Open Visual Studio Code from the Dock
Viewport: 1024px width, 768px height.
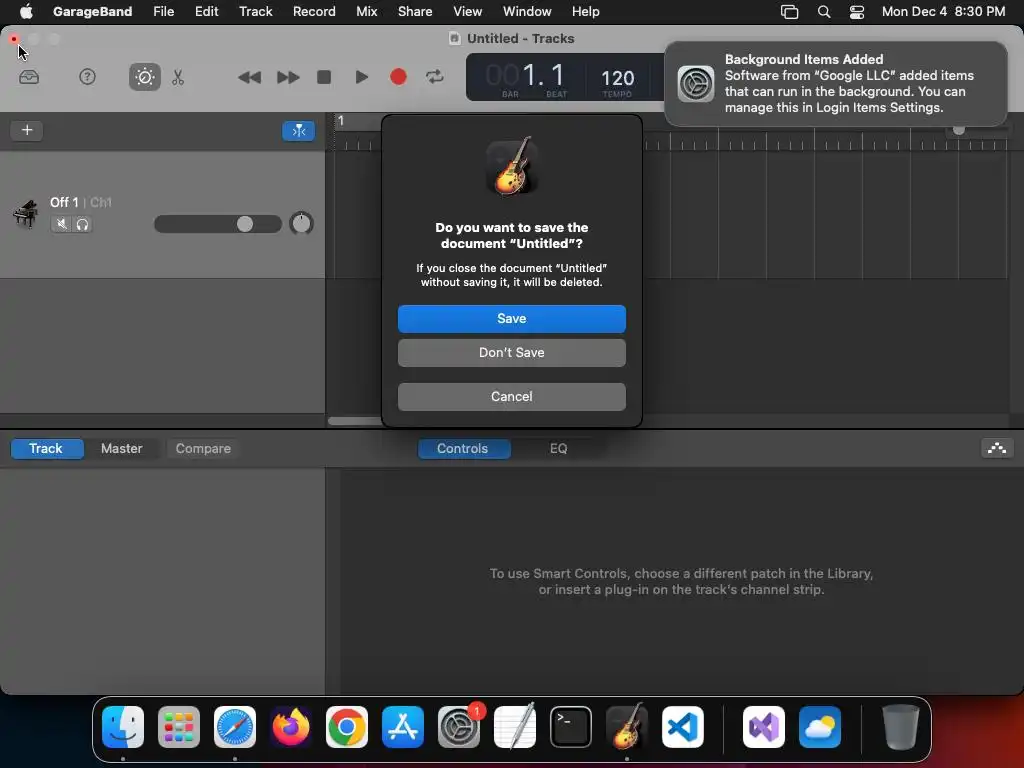tap(683, 727)
